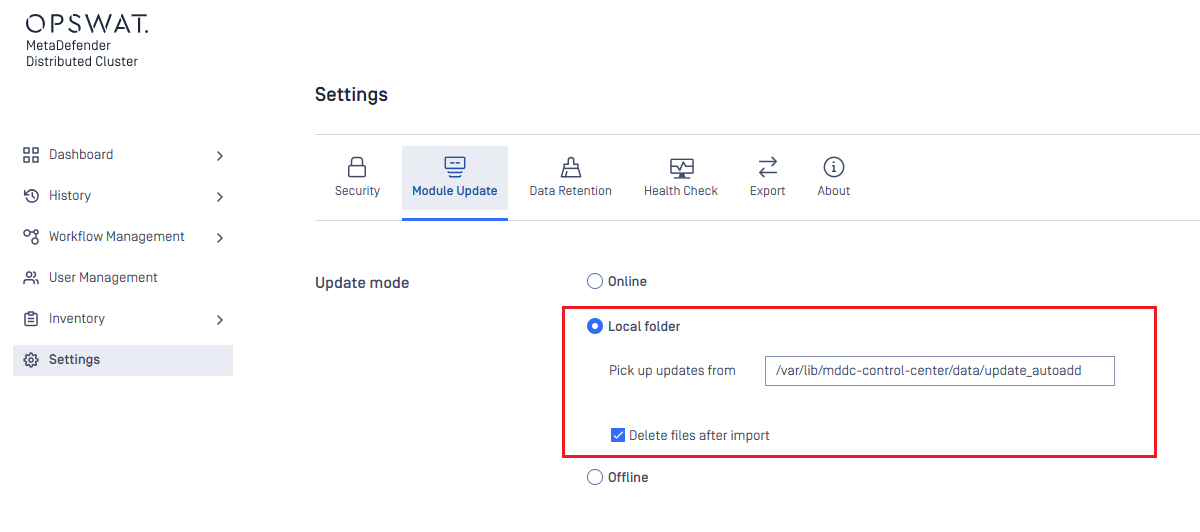
Task: Click the Health Check monitor icon
Action: click(681, 167)
